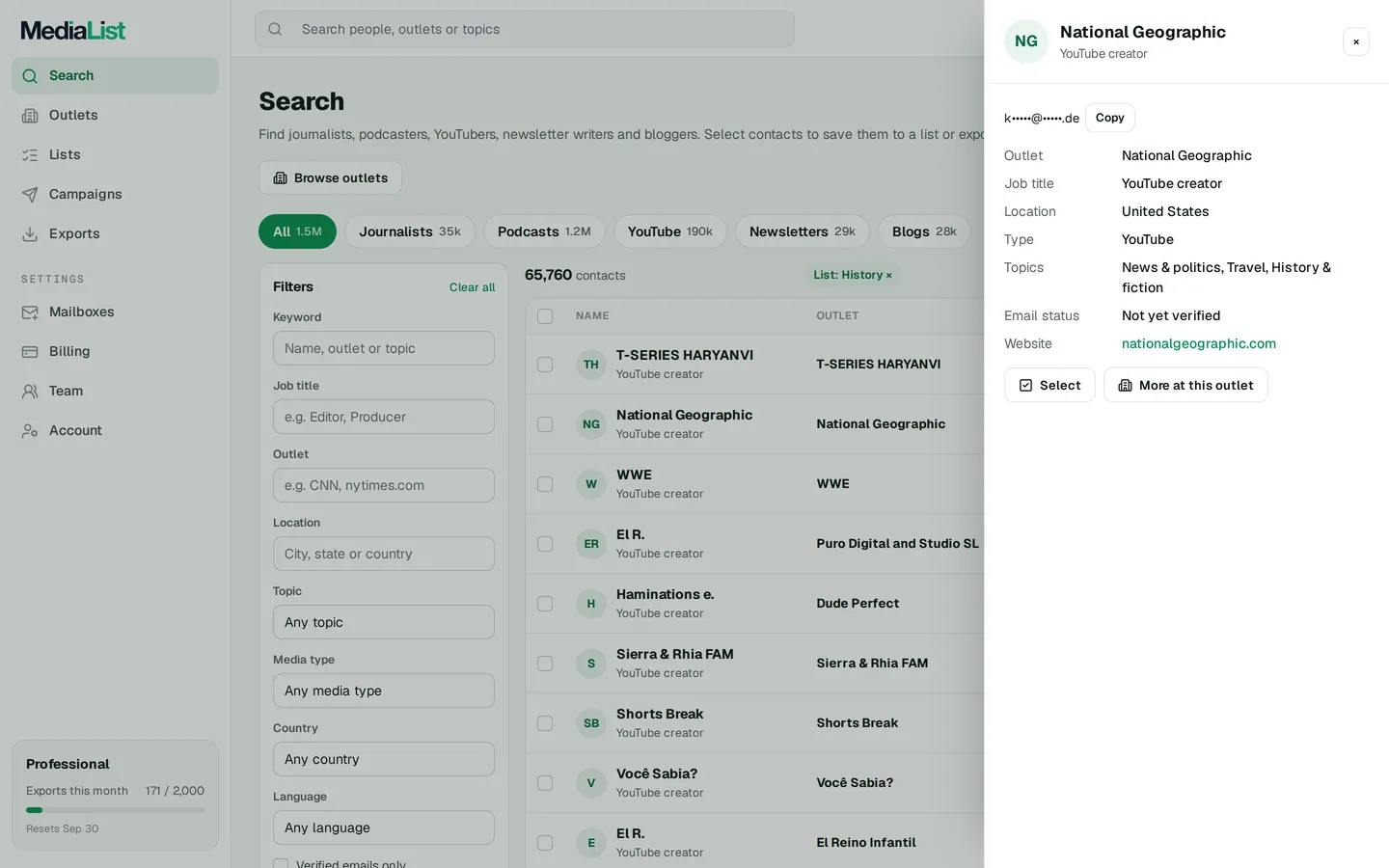Open the Any language dropdown
This screenshot has height=868, width=1389.
(x=384, y=827)
